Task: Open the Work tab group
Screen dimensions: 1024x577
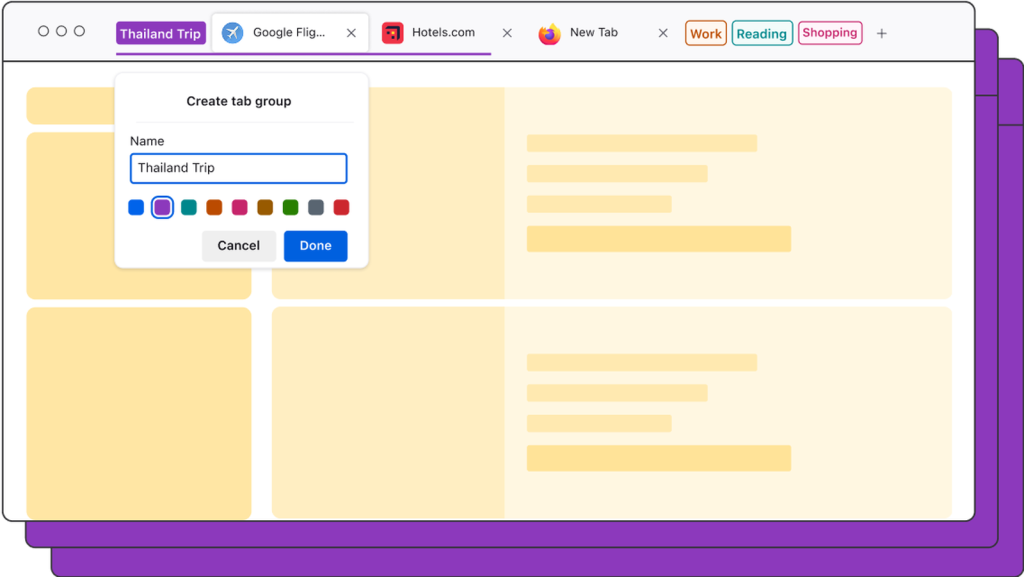Action: point(705,32)
